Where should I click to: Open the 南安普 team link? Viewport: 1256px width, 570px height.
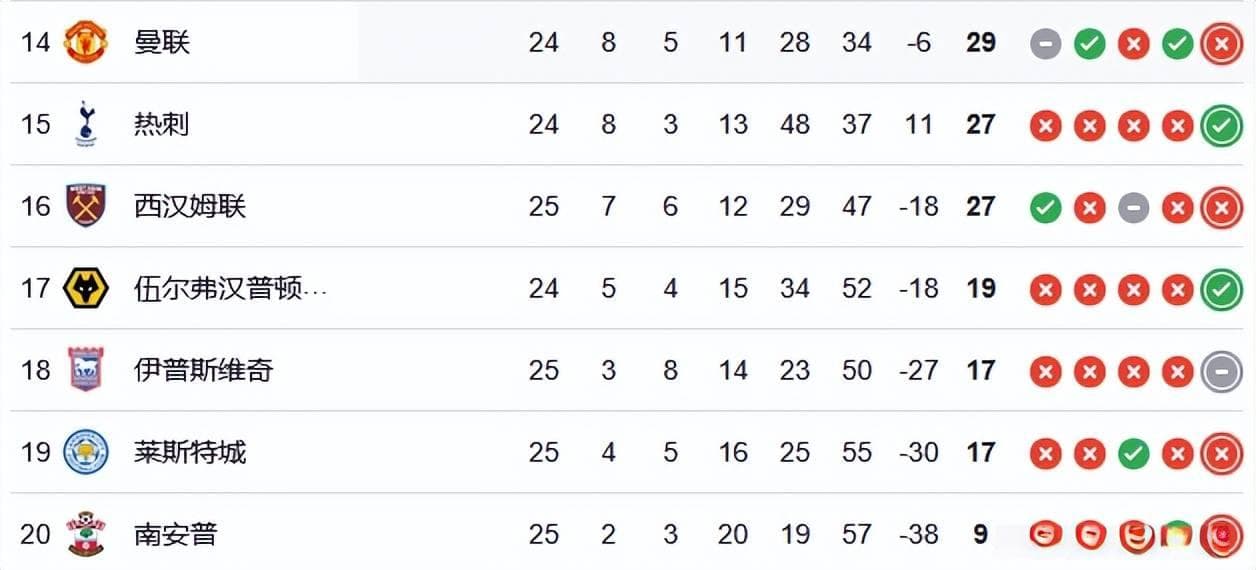coord(175,534)
